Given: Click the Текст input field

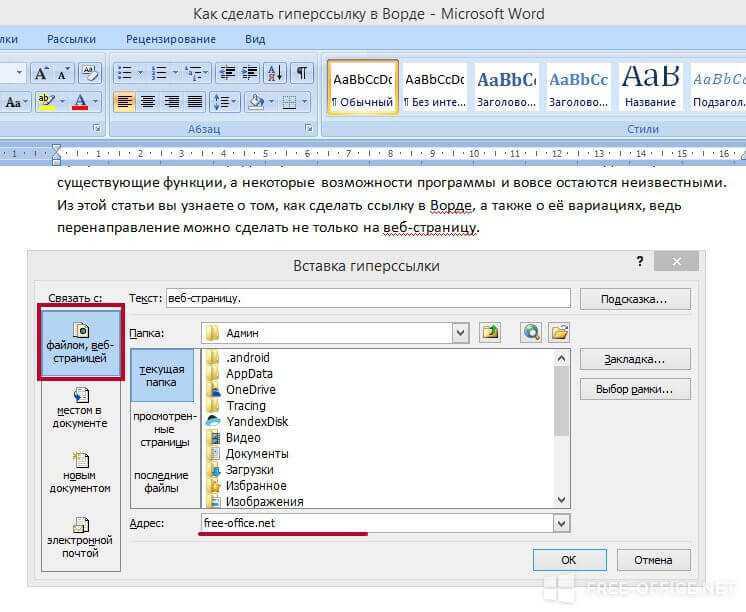Looking at the screenshot, I should pos(368,298).
